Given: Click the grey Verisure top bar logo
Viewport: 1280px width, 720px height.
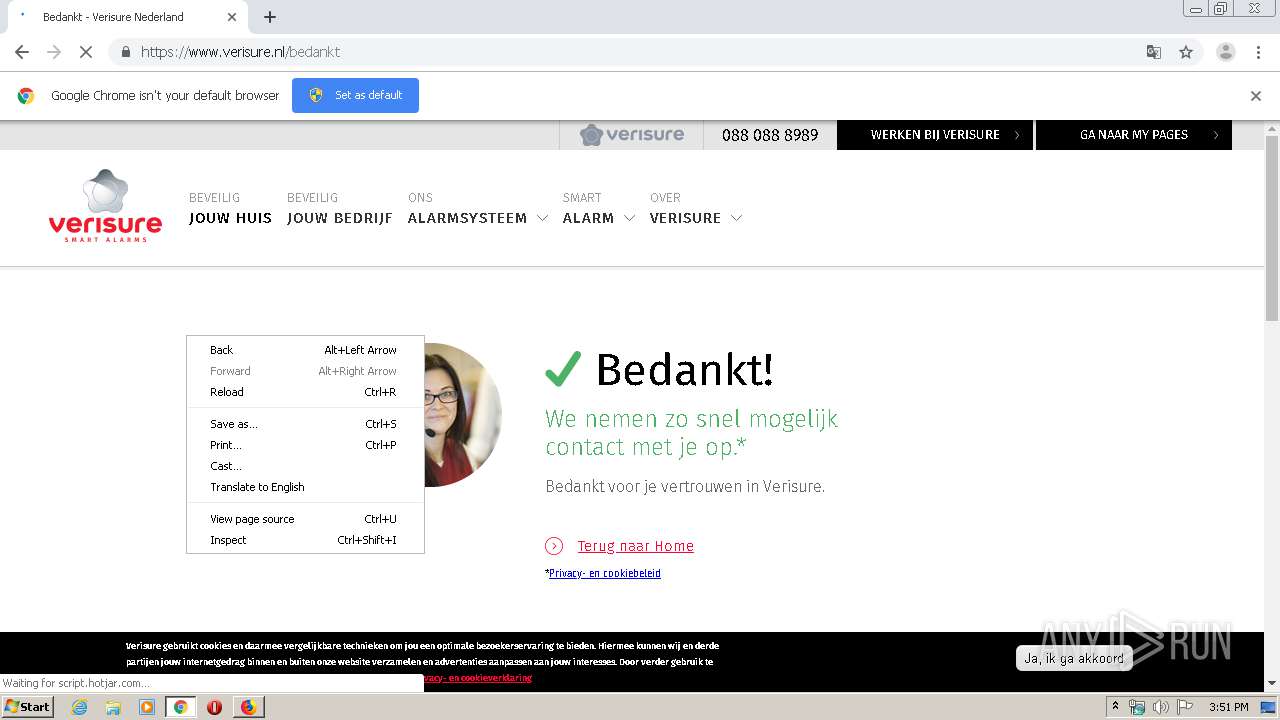Looking at the screenshot, I should point(632,135).
